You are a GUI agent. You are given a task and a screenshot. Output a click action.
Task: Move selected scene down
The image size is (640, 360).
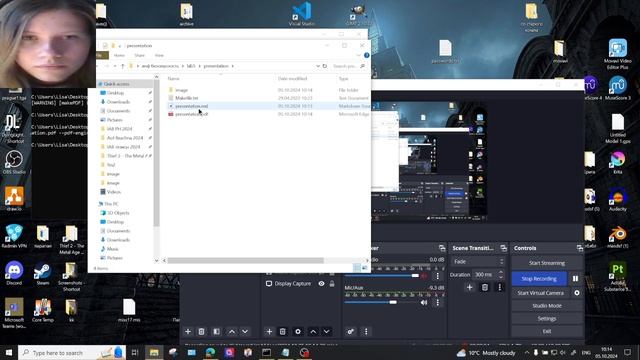[245, 331]
